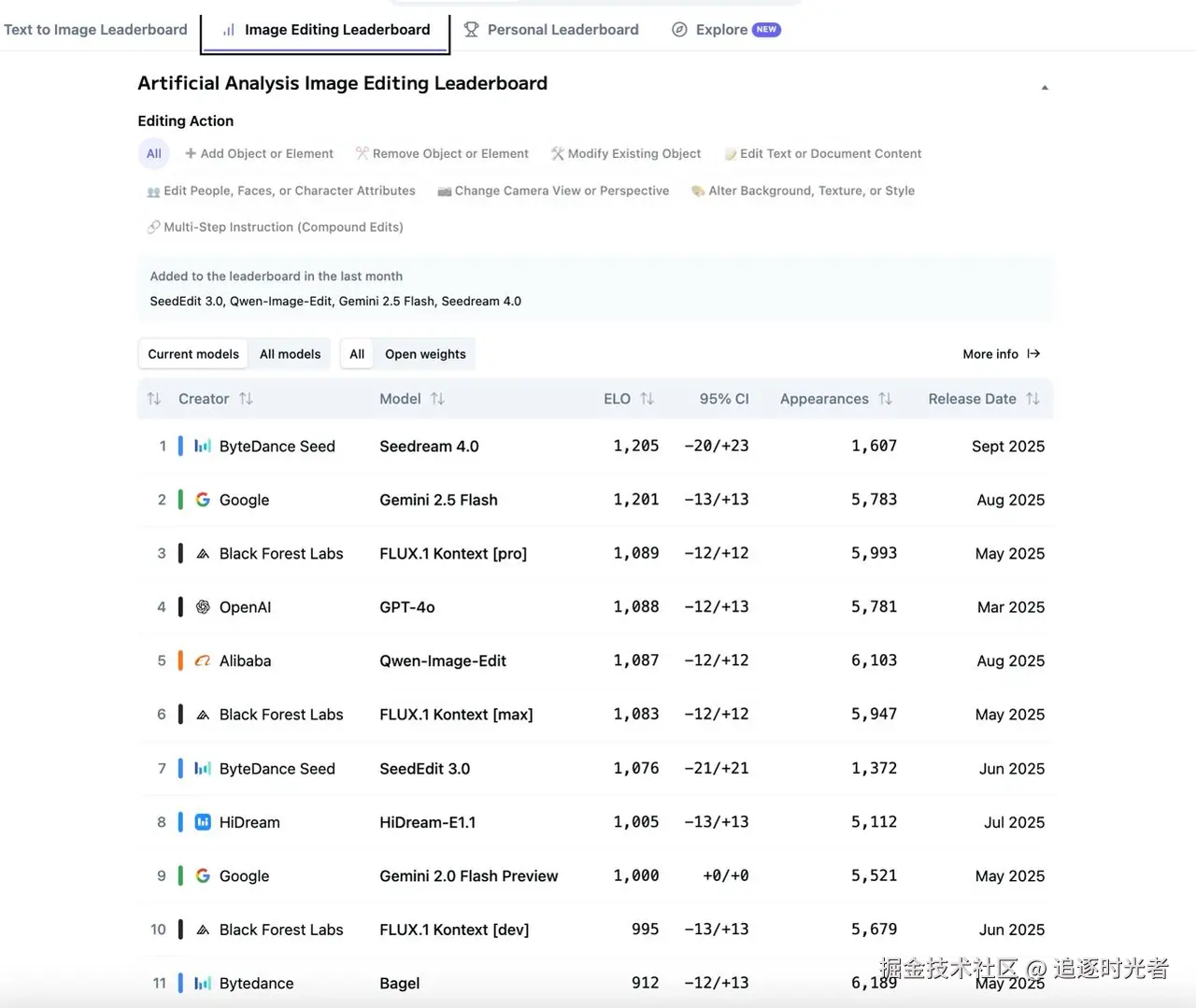Switch to Text to Image Leaderboard tab
Viewport: 1196px width, 1008px height.
pos(95,30)
